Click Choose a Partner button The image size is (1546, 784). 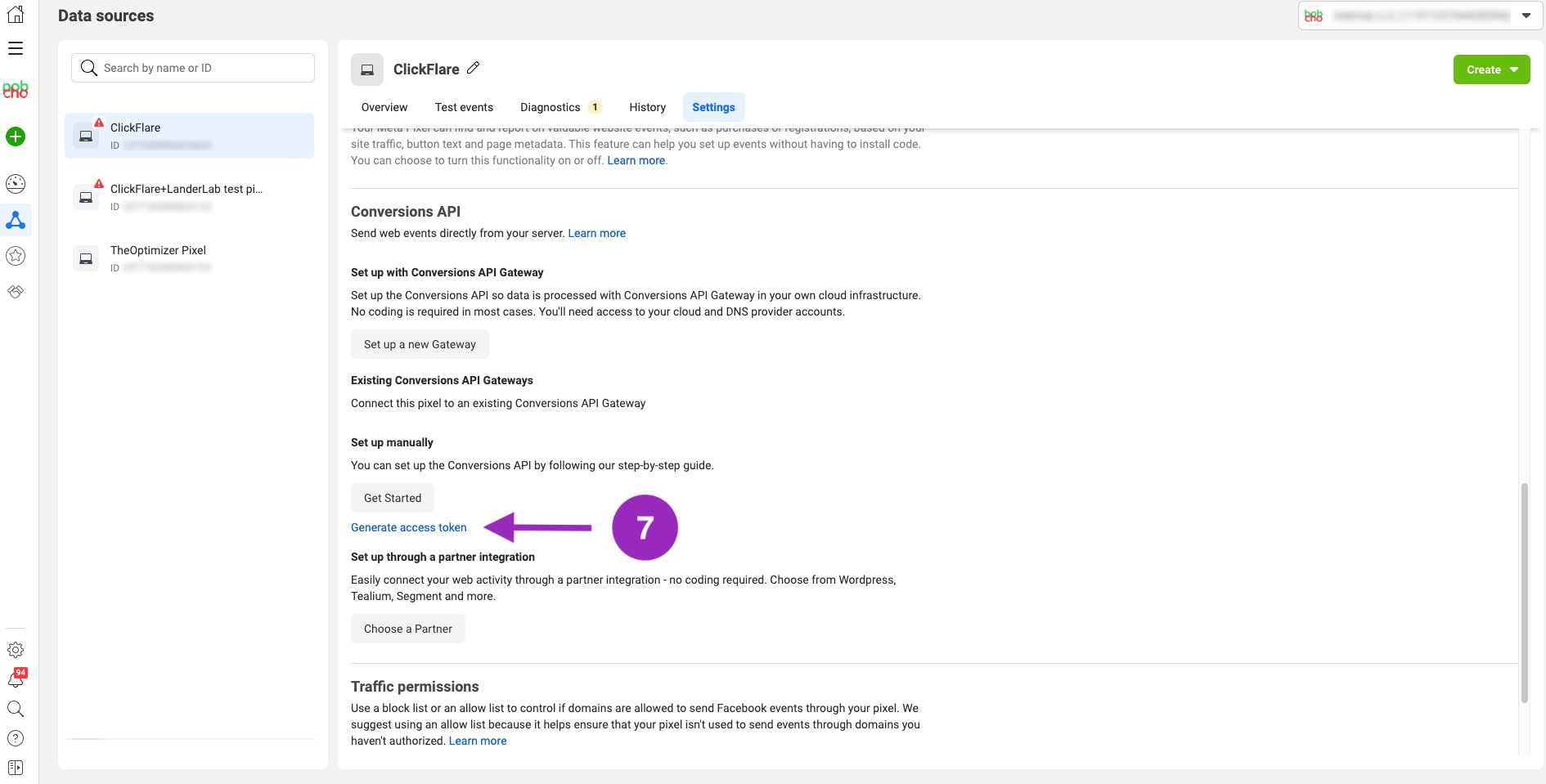click(x=408, y=629)
